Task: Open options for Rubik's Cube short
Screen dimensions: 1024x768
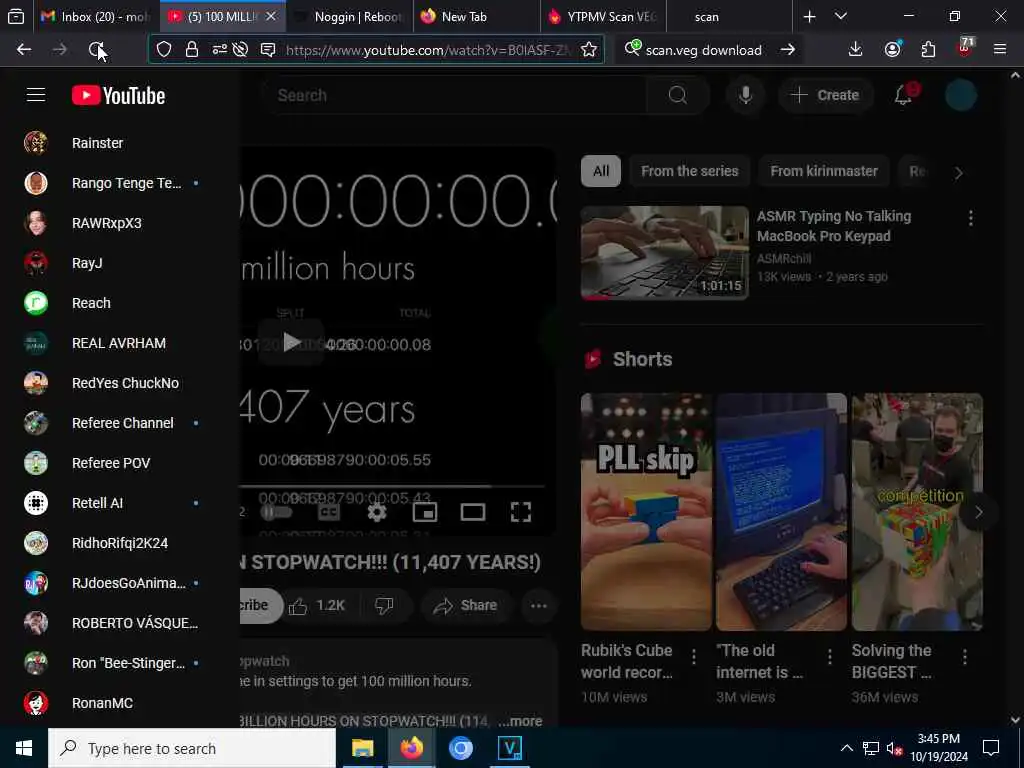Action: (694, 656)
